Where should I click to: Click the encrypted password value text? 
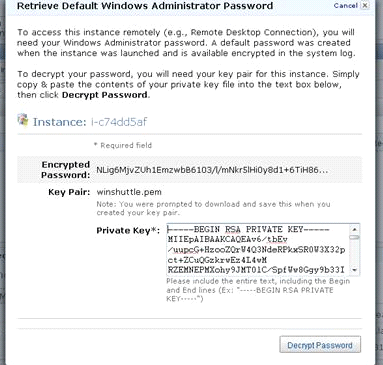click(212, 170)
